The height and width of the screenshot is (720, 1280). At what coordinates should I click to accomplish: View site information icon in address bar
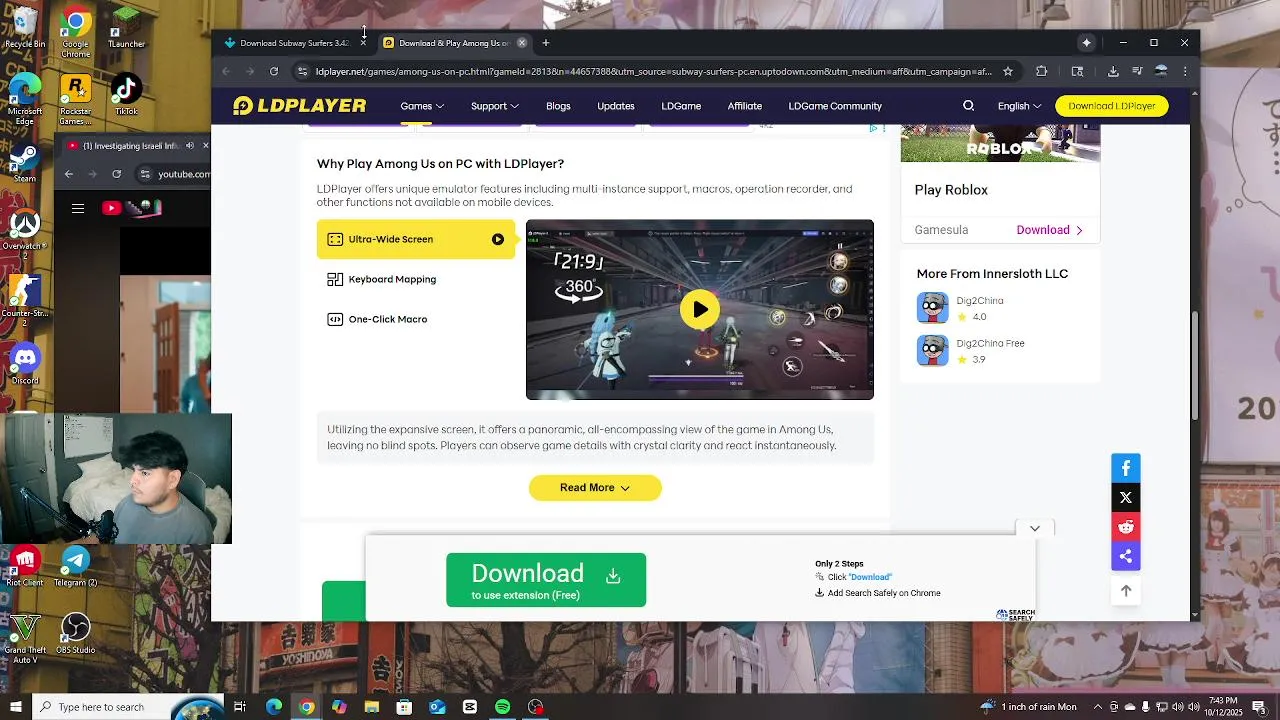coord(302,71)
